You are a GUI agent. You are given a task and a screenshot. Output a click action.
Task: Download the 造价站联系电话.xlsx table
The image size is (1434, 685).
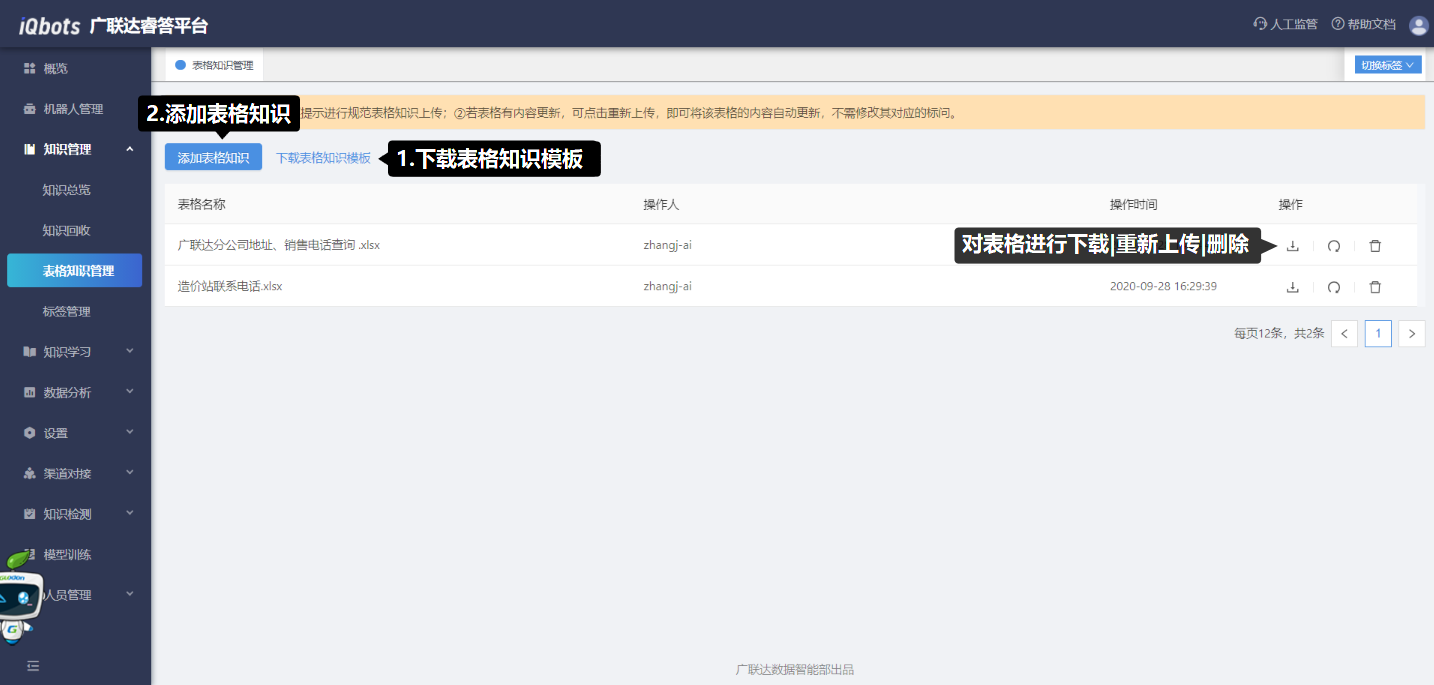1292,287
